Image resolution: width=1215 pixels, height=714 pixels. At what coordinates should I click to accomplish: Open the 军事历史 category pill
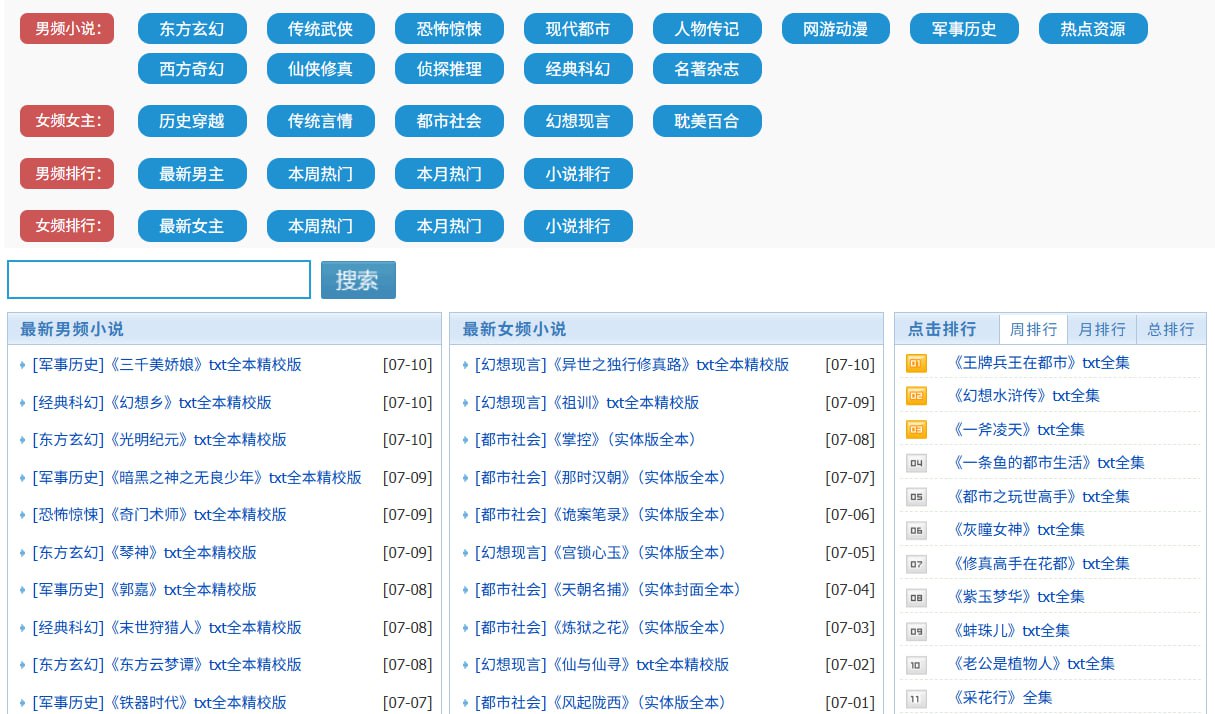pos(965,29)
